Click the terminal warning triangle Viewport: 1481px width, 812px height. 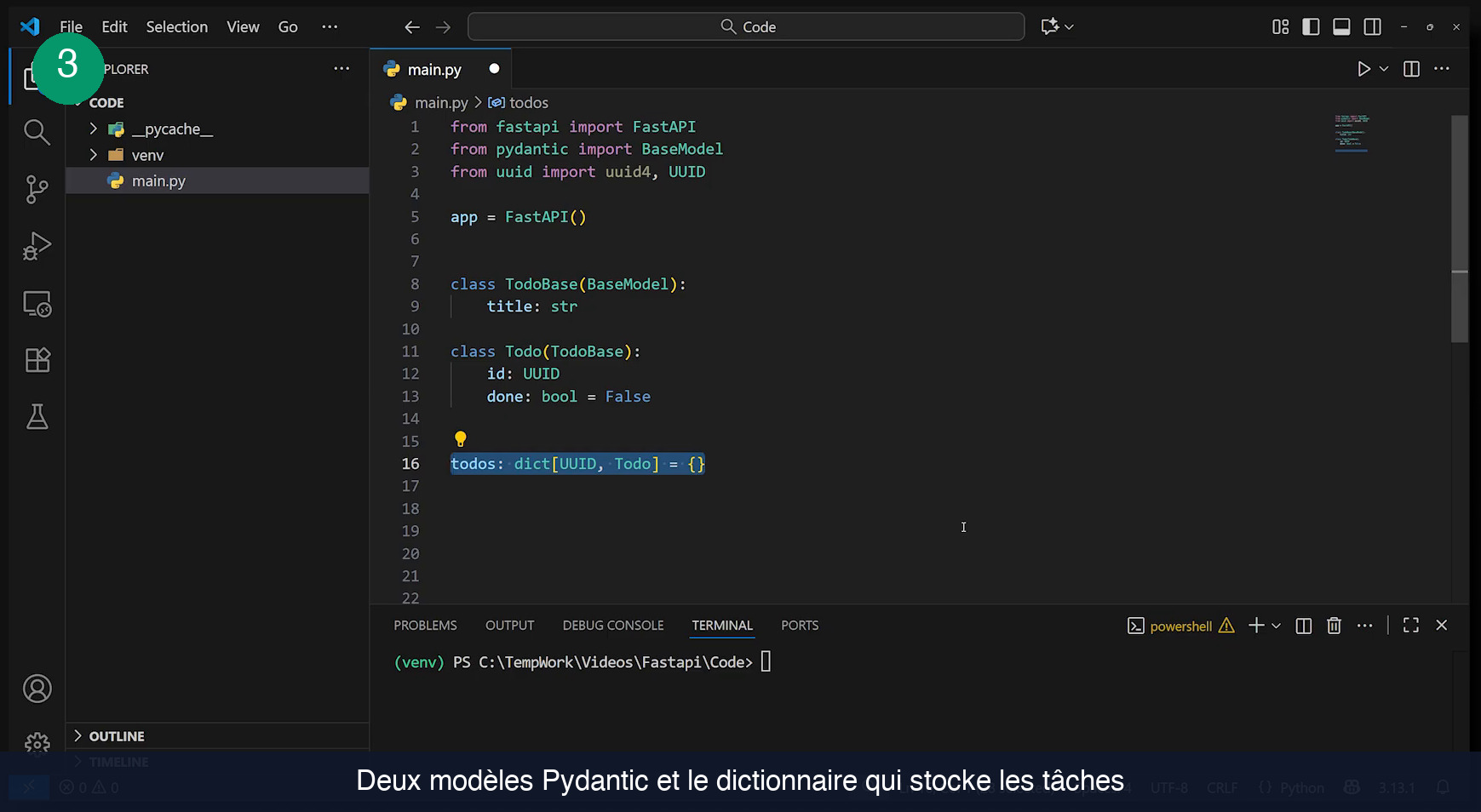(1226, 626)
